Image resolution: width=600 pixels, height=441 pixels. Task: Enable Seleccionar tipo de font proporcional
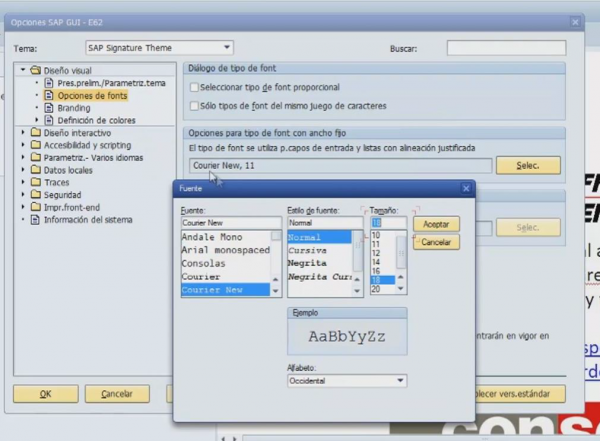(x=194, y=87)
